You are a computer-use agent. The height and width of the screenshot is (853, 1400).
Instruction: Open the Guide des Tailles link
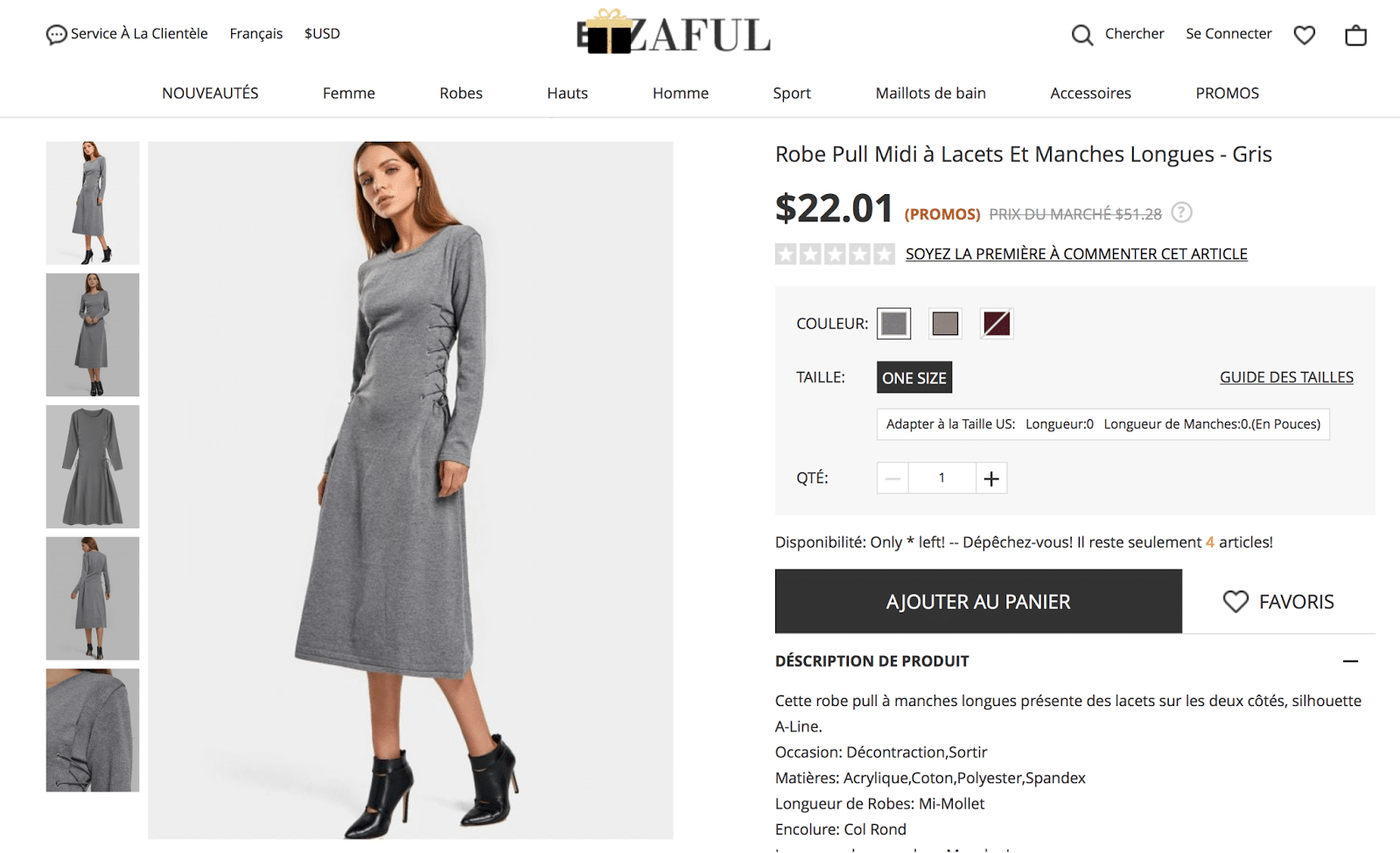(x=1286, y=377)
